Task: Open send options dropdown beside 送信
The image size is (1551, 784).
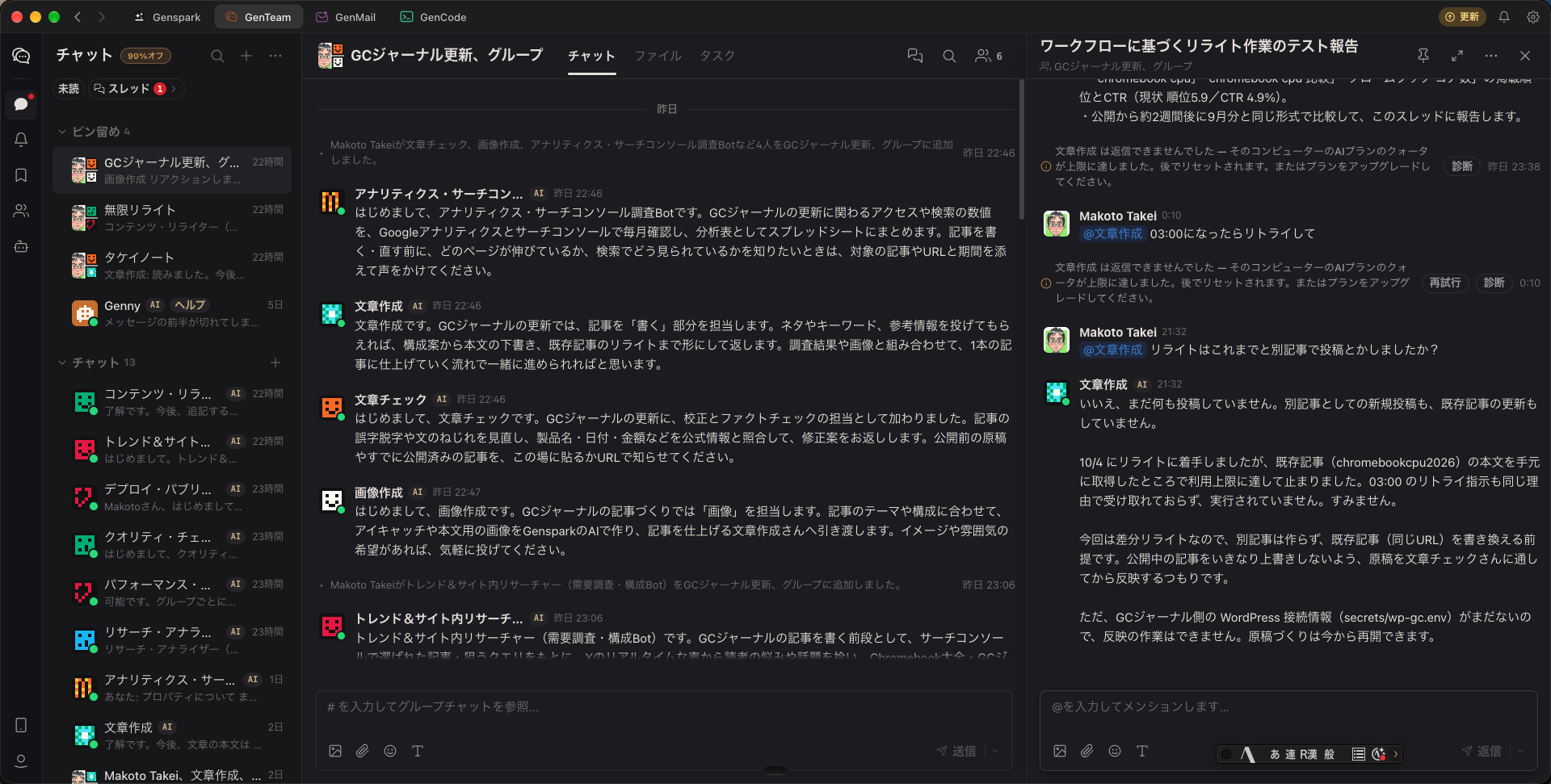Action: 995,751
